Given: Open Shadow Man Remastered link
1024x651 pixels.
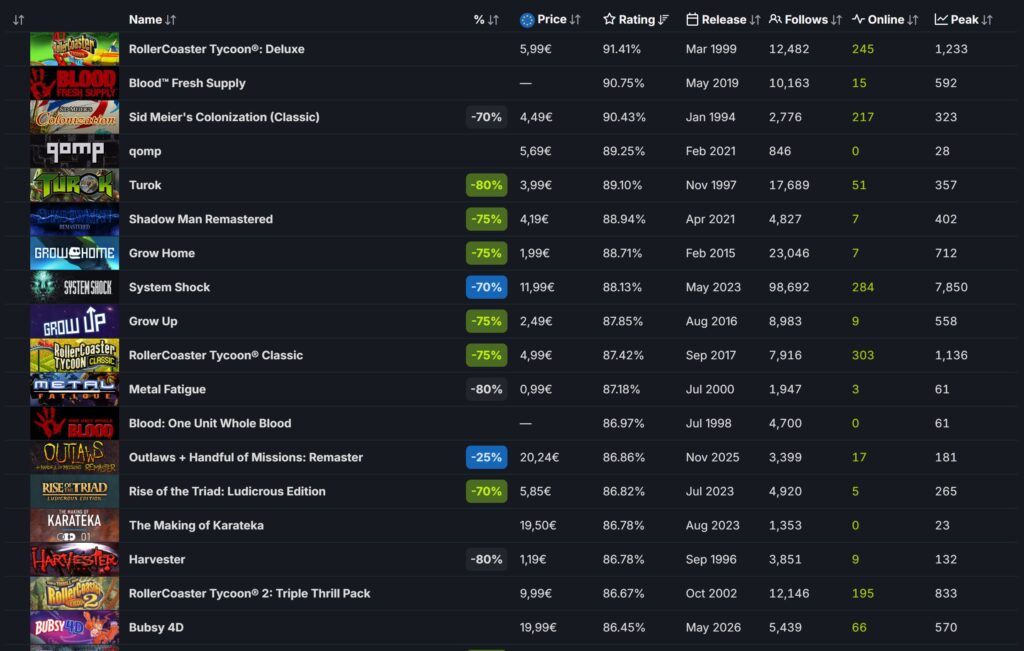Looking at the screenshot, I should coord(200,219).
